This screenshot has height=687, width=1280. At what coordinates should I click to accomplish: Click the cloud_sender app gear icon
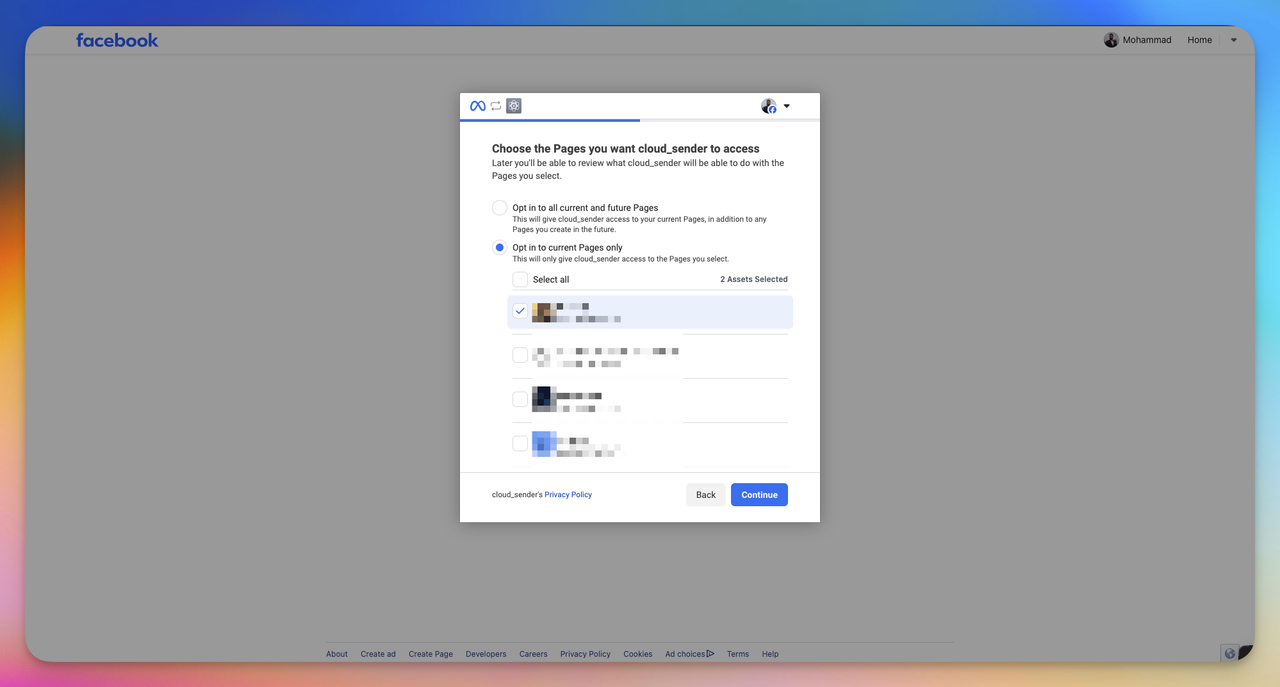tap(514, 106)
